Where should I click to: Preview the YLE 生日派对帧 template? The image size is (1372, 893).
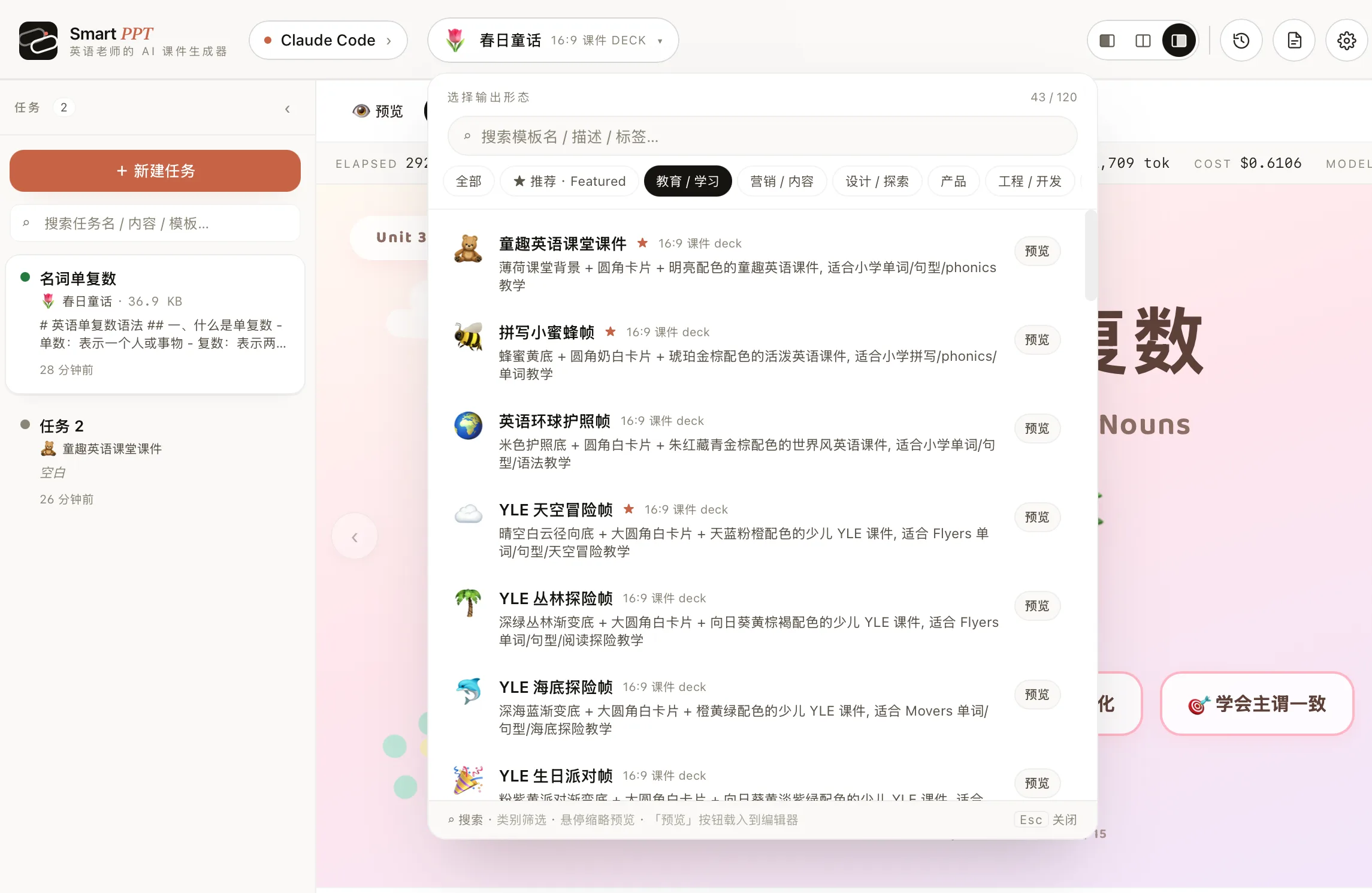1037,783
